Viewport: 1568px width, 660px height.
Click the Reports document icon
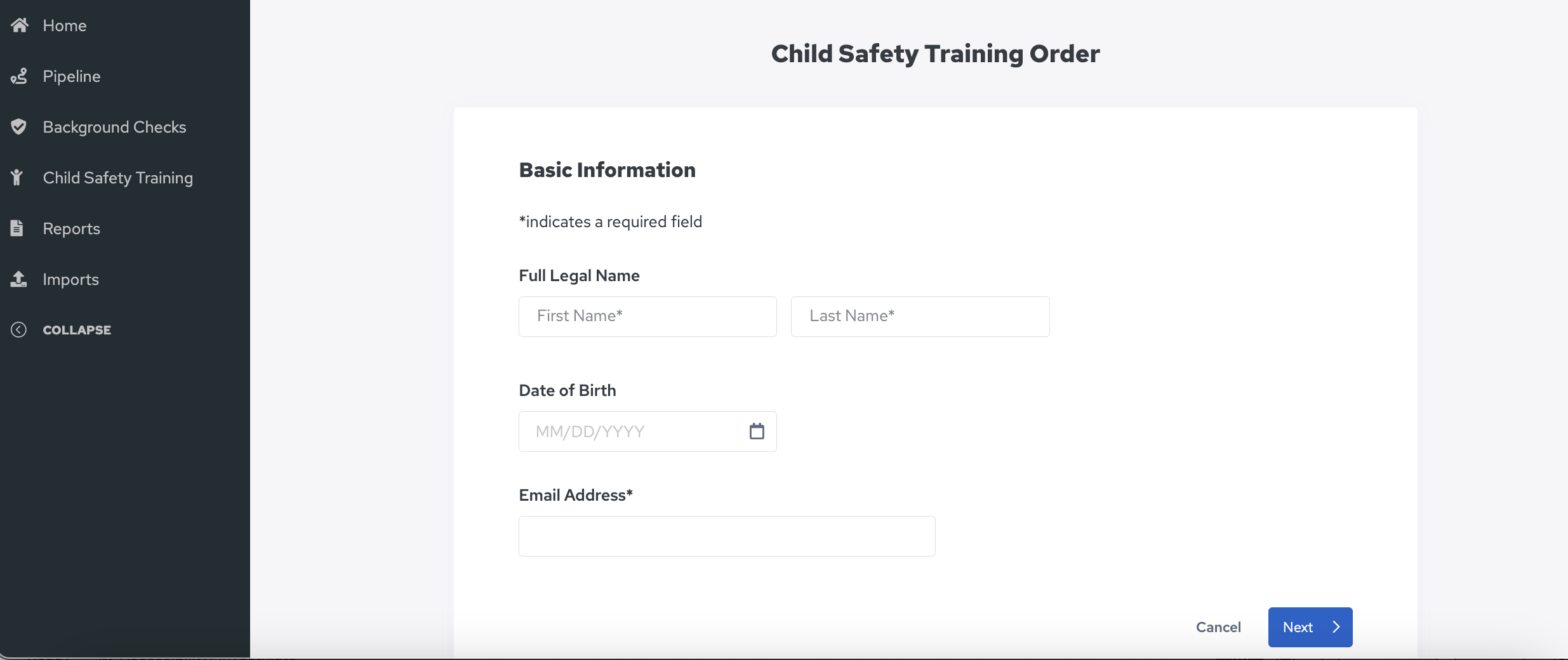click(x=17, y=228)
